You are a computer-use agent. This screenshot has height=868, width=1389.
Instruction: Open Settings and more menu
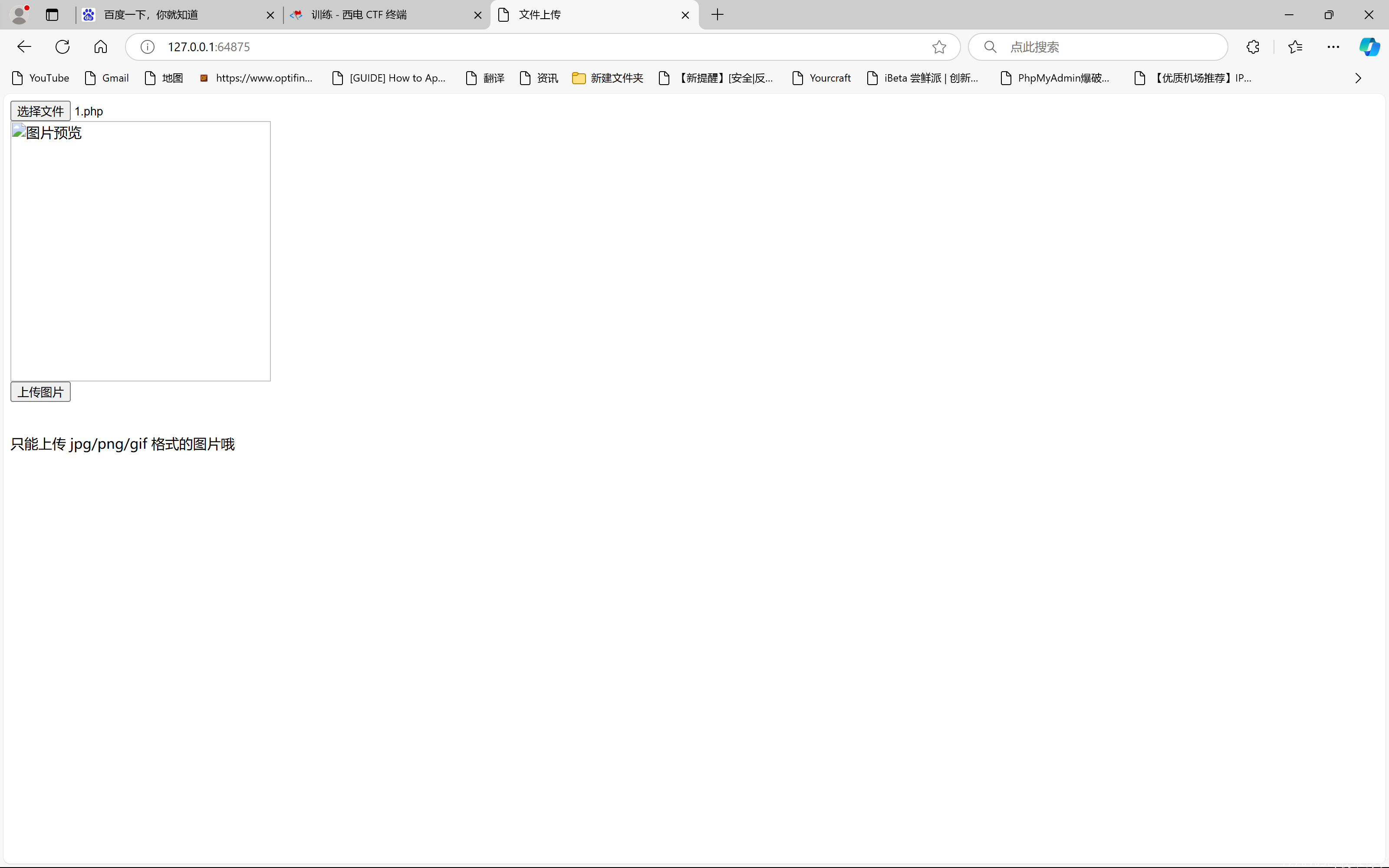click(1333, 47)
